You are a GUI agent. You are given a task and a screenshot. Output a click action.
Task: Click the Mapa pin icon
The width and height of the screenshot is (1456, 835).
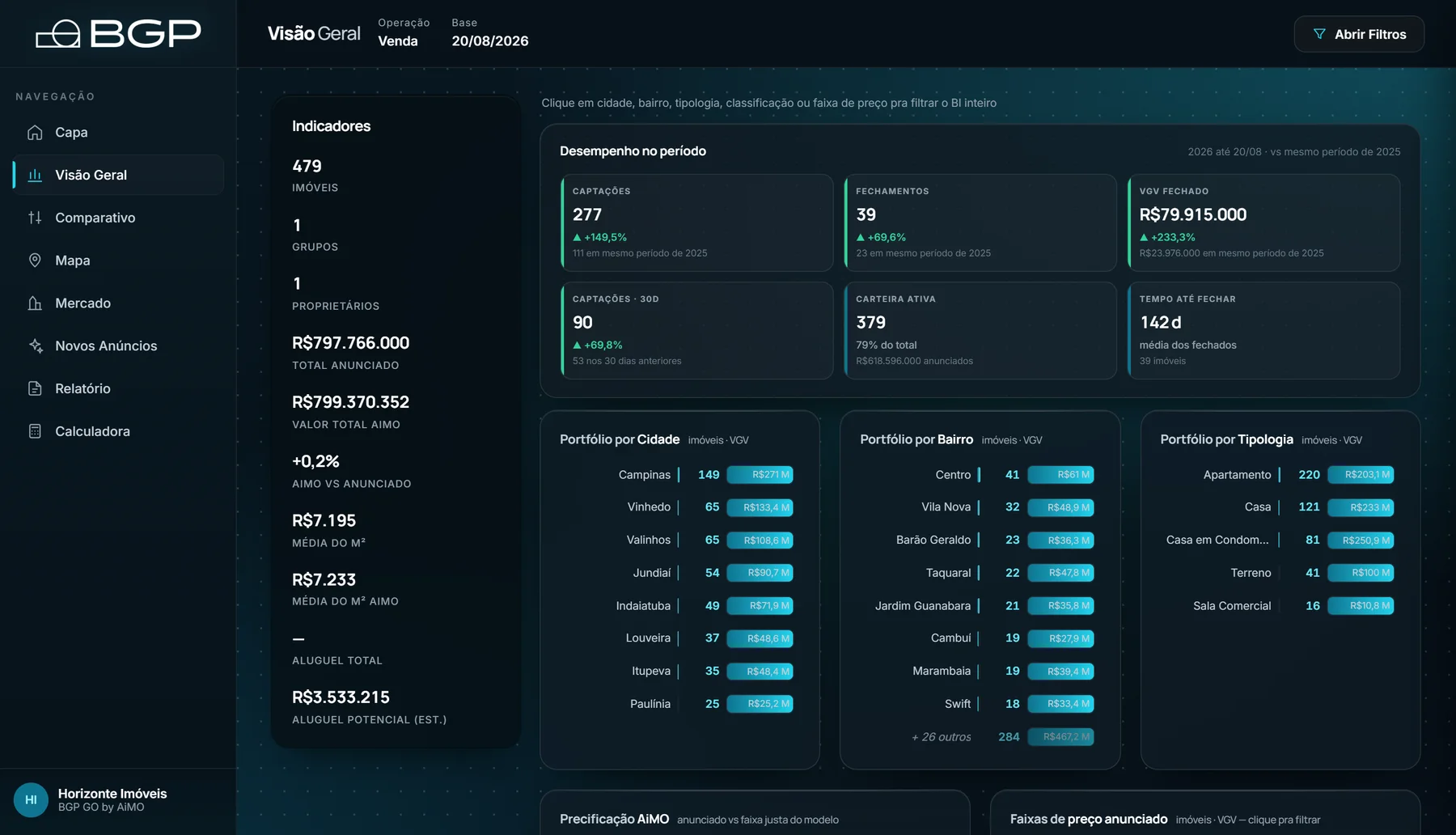35,261
